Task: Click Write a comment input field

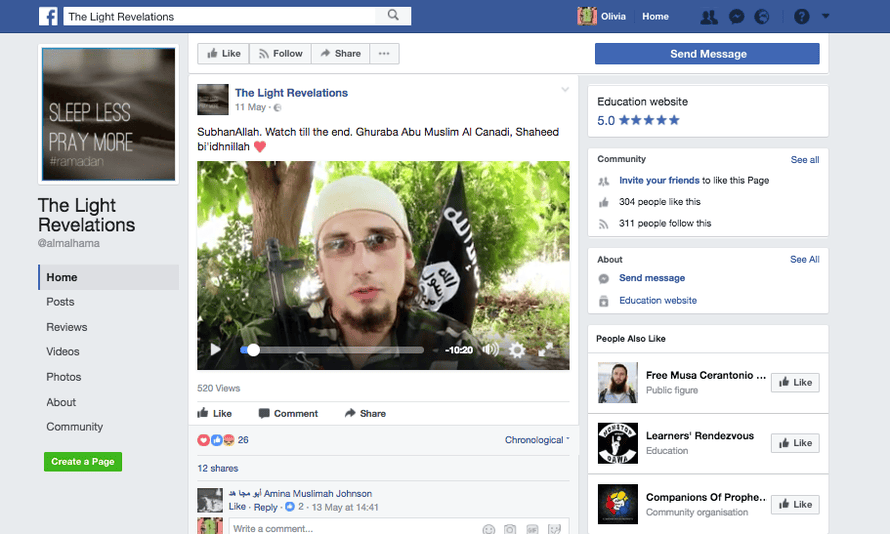Action: pos(400,528)
